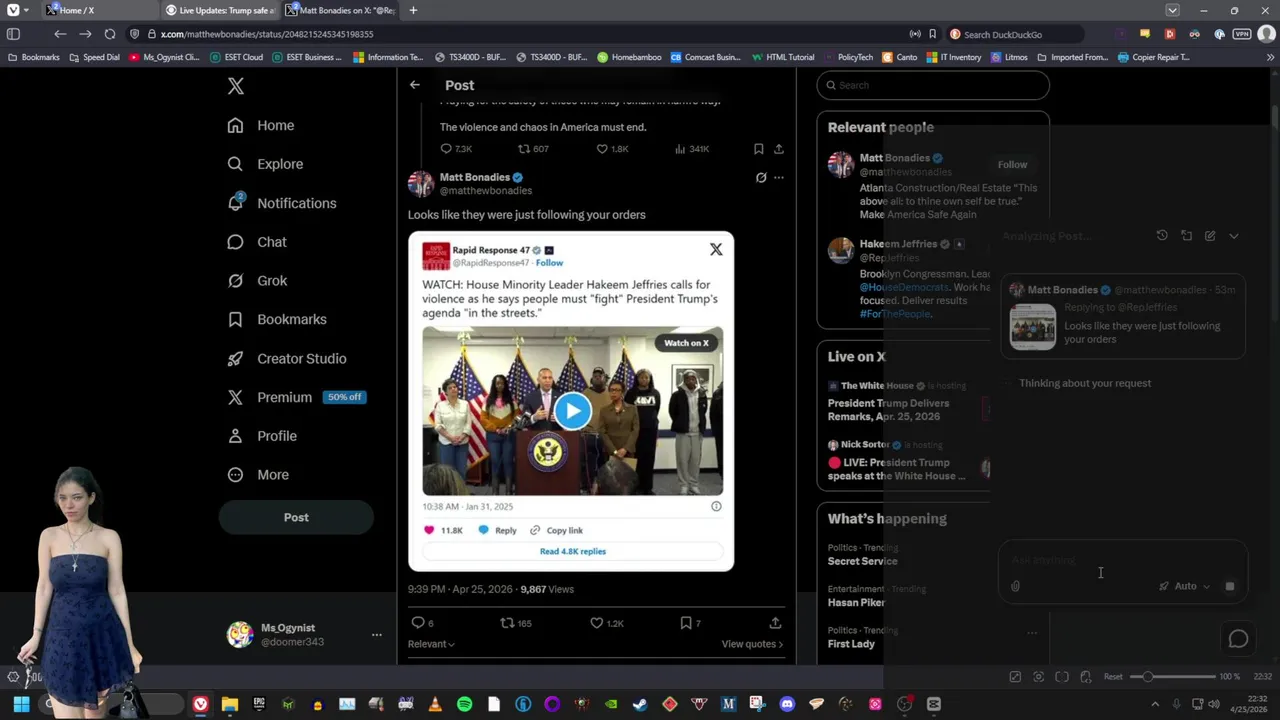The image size is (1280, 720).
Task: Click the Ask anything Grok input
Action: tap(1122, 560)
